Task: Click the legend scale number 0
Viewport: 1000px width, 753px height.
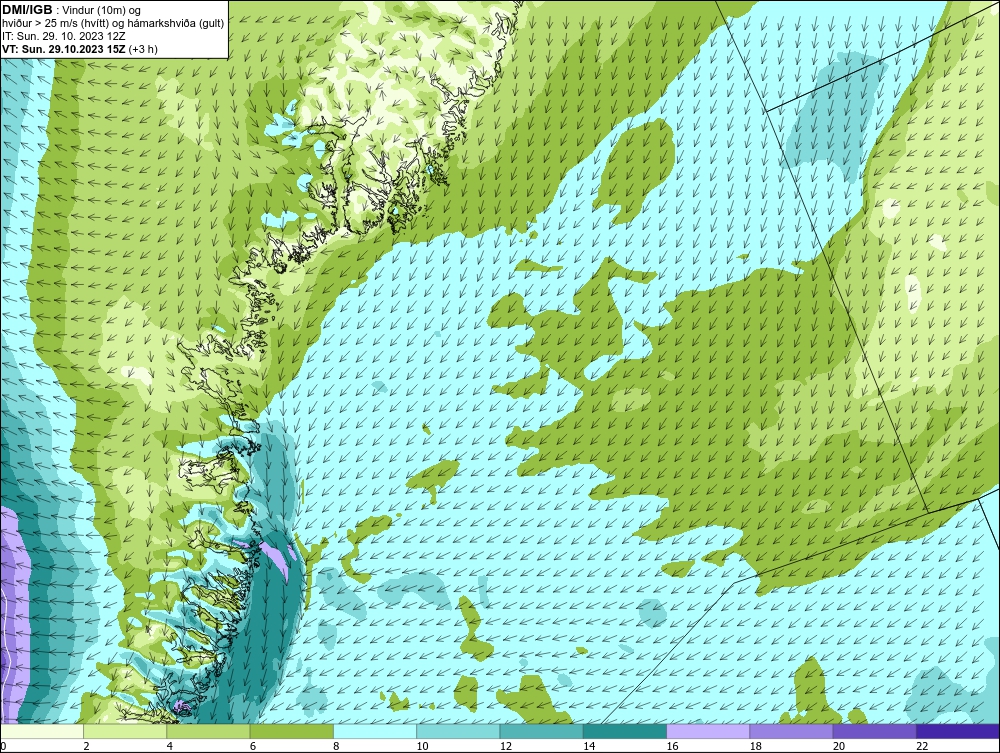Action: [3, 746]
